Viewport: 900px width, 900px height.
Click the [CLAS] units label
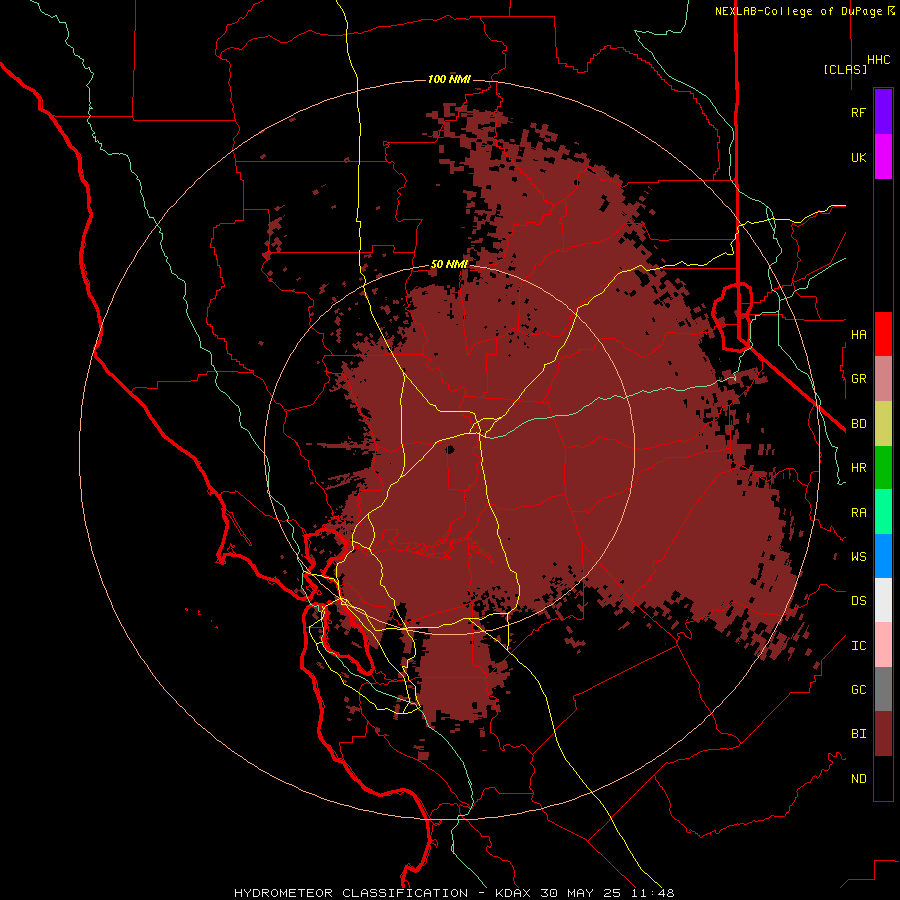coord(845,69)
